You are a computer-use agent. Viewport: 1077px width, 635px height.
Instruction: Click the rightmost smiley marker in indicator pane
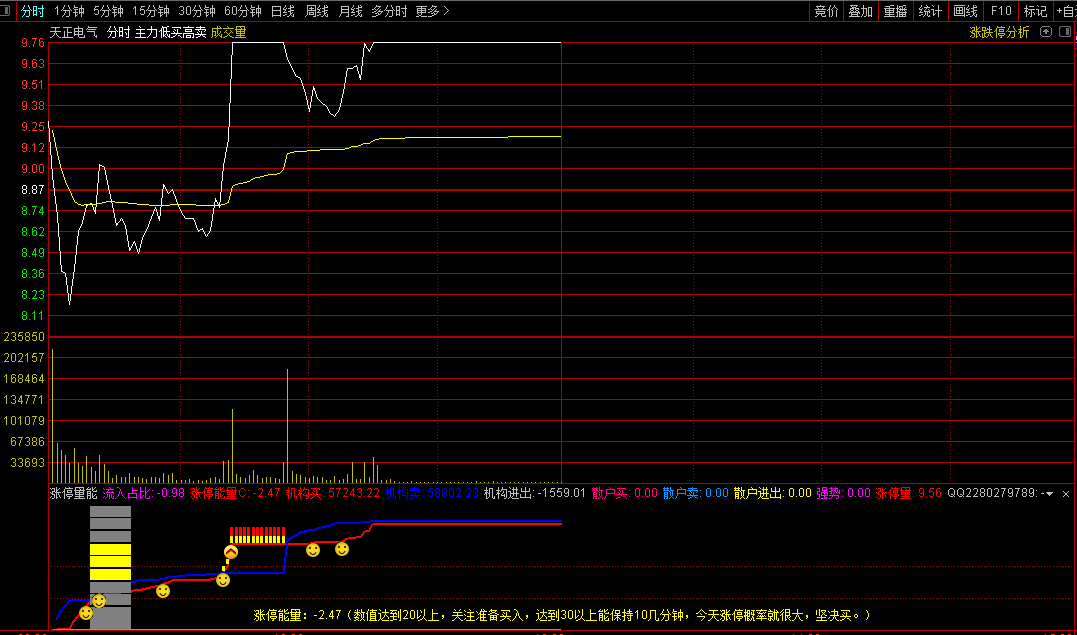[341, 548]
